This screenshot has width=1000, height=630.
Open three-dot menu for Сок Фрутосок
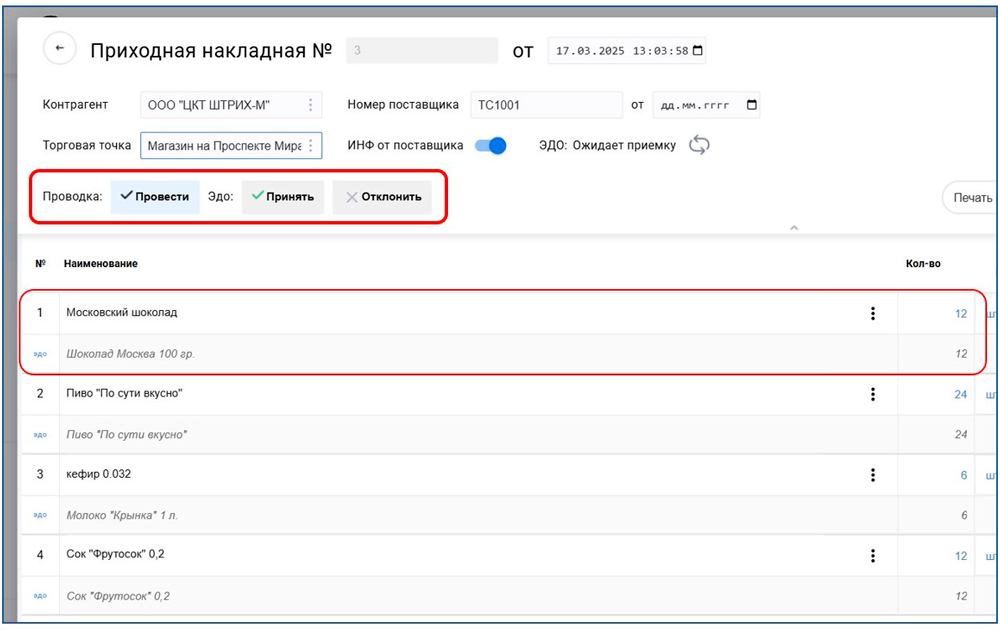point(873,556)
